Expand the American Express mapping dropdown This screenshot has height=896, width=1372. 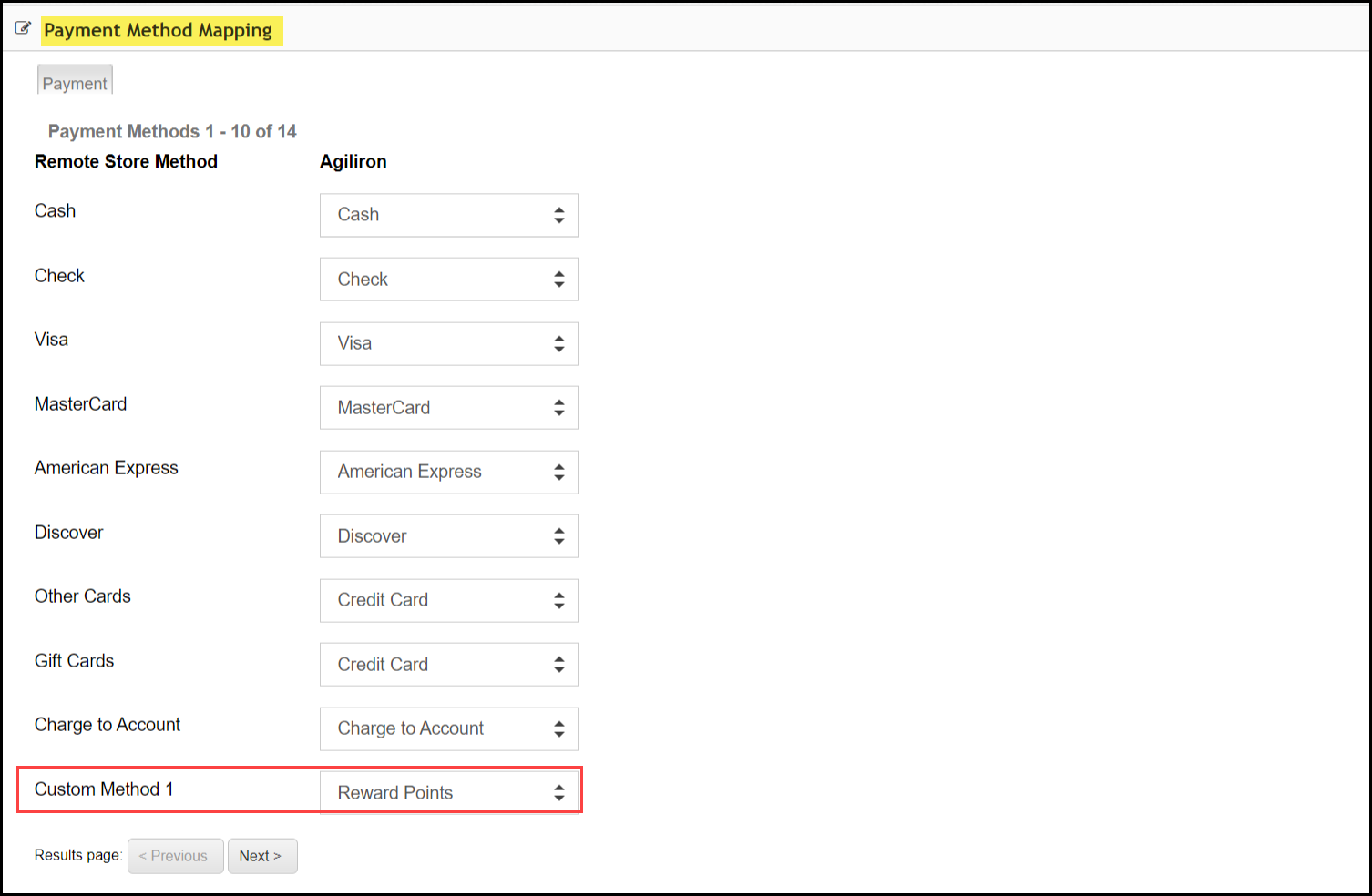click(449, 472)
